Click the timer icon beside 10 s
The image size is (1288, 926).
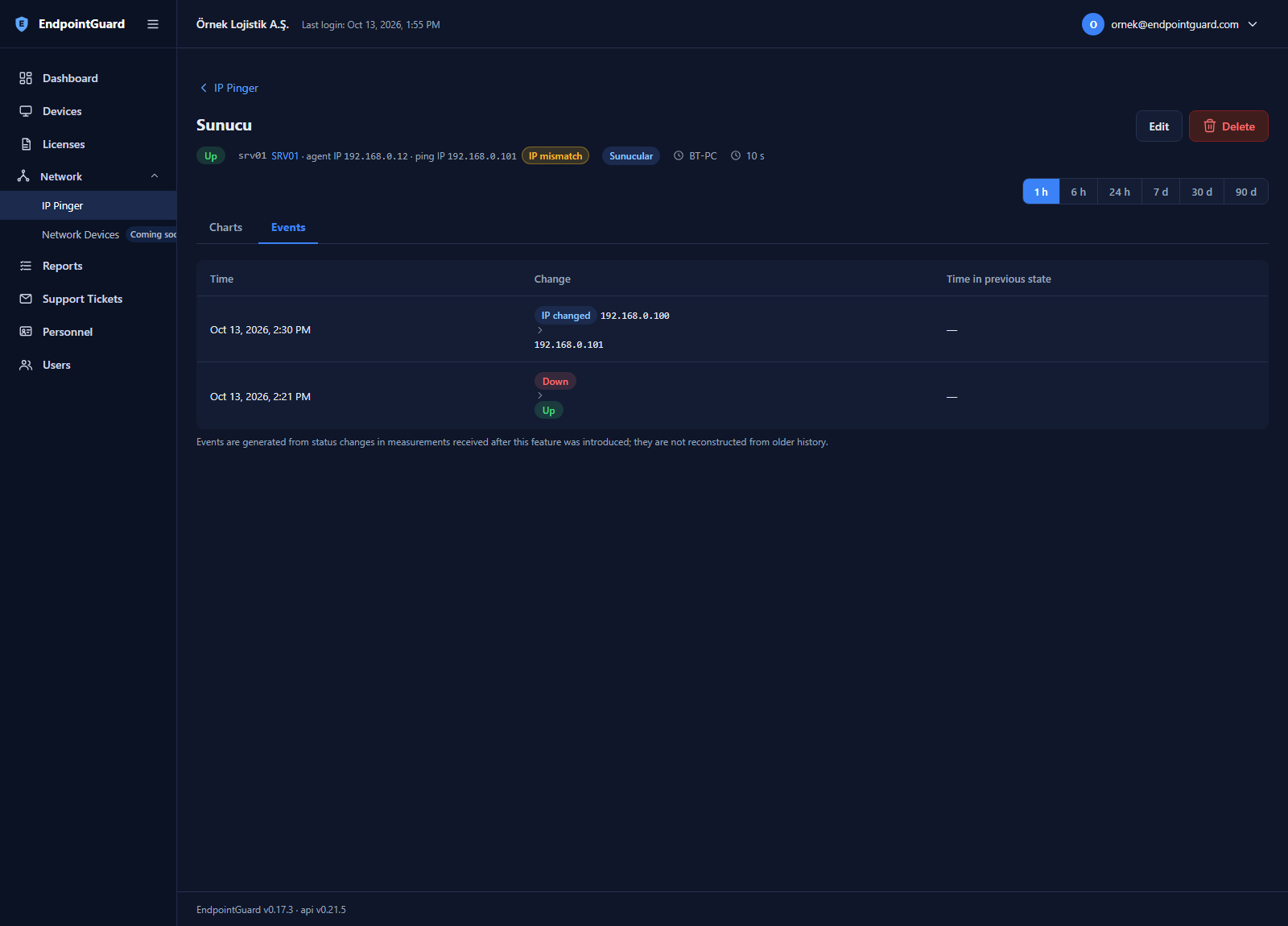[x=736, y=156]
